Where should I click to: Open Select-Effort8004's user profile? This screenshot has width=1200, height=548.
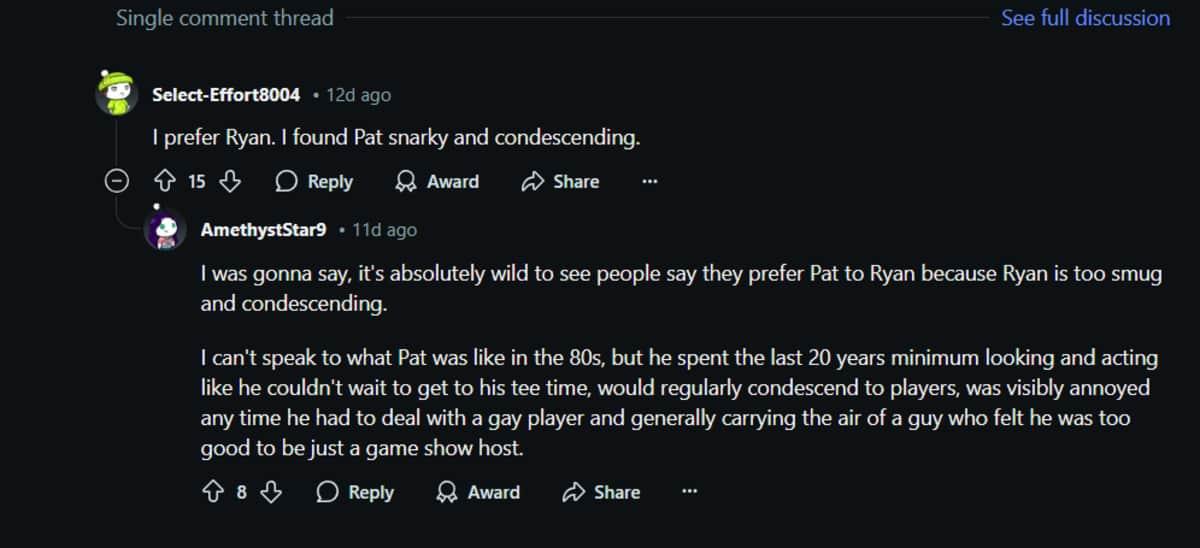225,95
